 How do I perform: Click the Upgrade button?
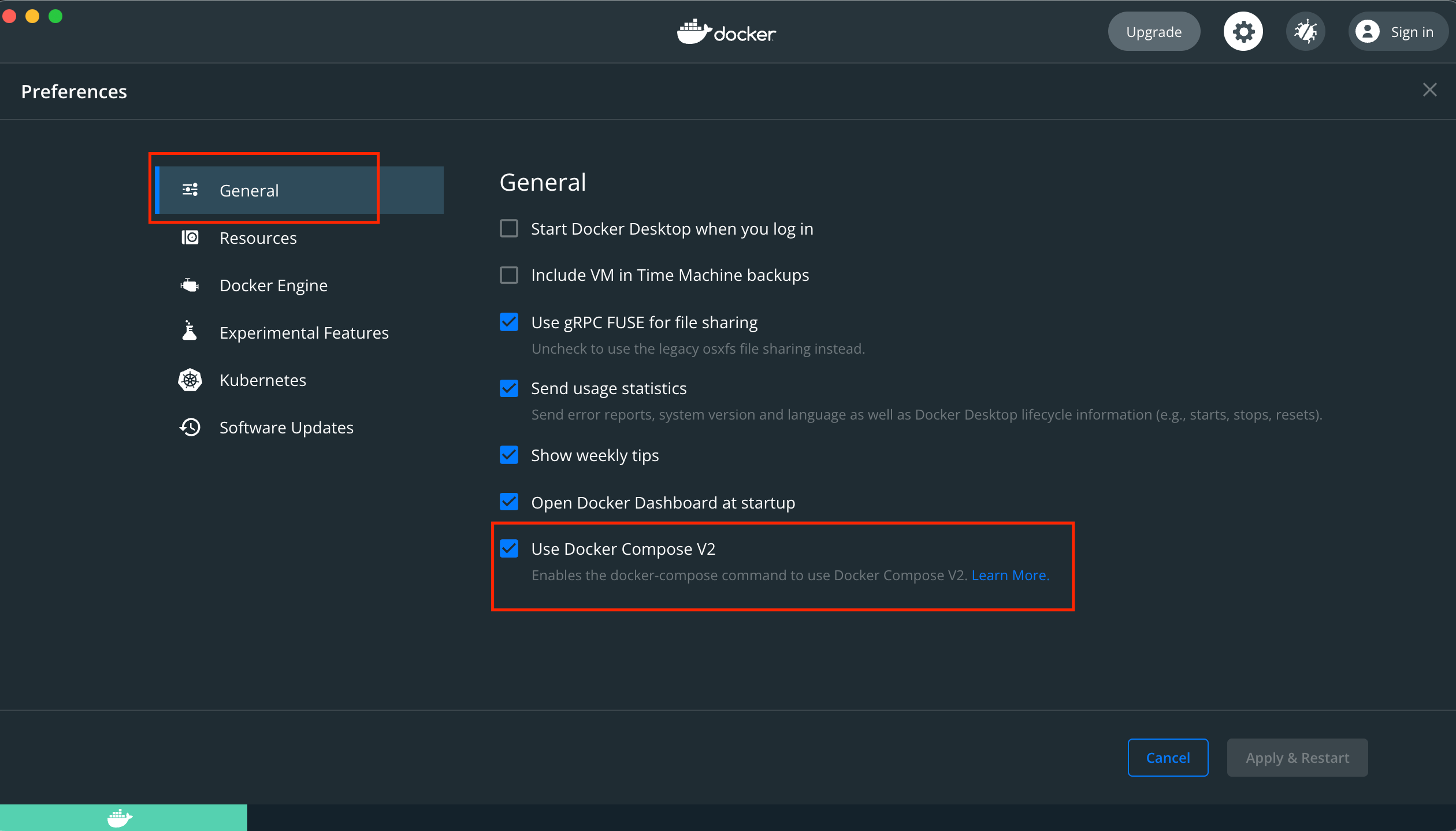point(1153,32)
